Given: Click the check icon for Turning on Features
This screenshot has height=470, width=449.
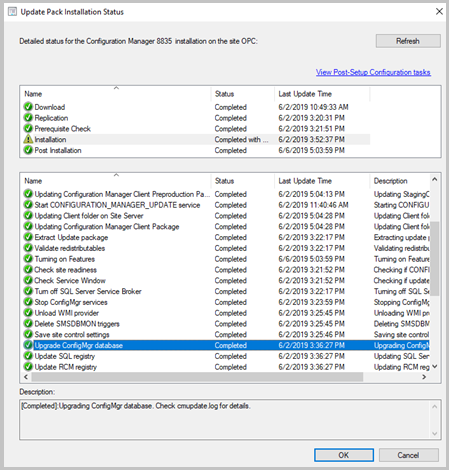Looking at the screenshot, I should (x=28, y=259).
